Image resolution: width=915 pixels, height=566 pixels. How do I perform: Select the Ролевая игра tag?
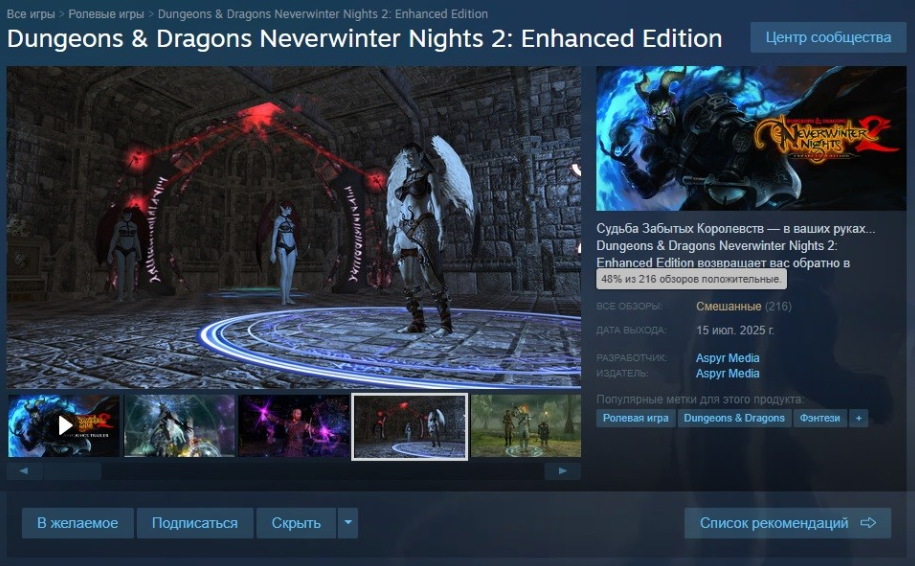[635, 418]
